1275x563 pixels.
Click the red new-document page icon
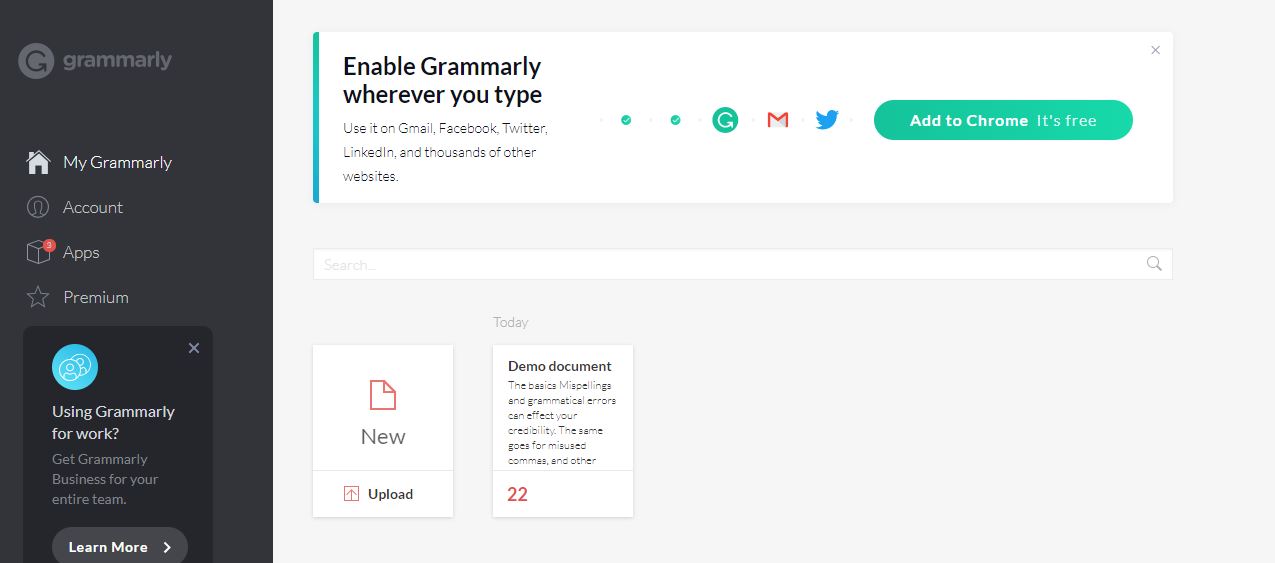383,395
